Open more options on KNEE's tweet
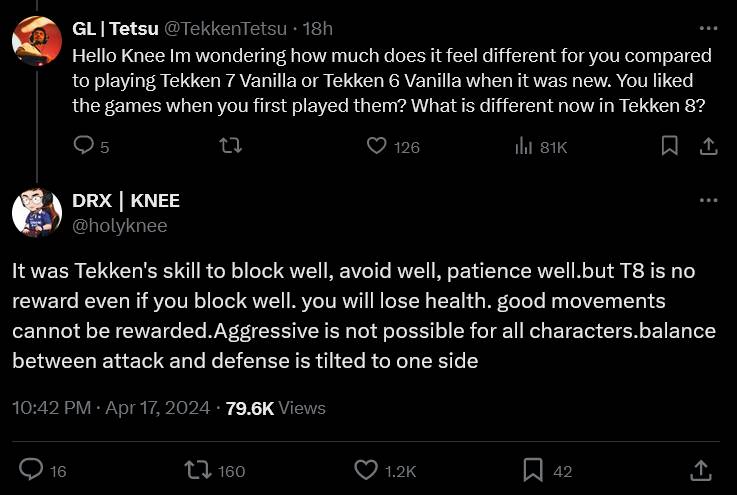The height and width of the screenshot is (495, 737). (708, 200)
